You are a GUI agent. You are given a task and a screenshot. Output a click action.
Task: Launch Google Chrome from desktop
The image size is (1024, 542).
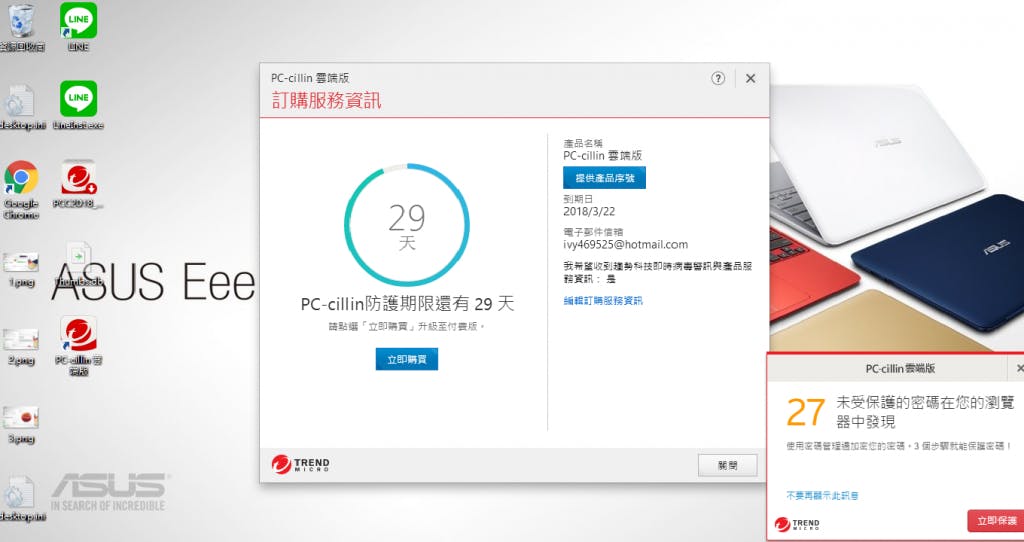pos(21,180)
